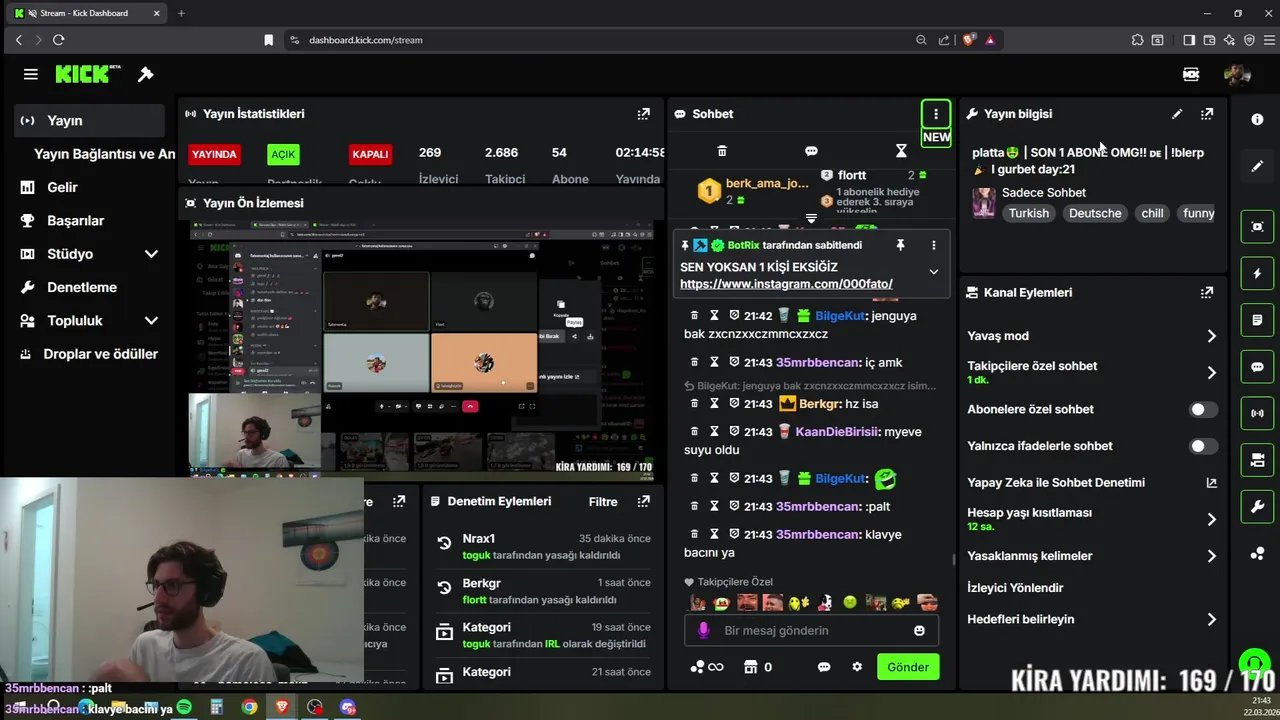Click the Turkish tag chip

tap(1029, 213)
